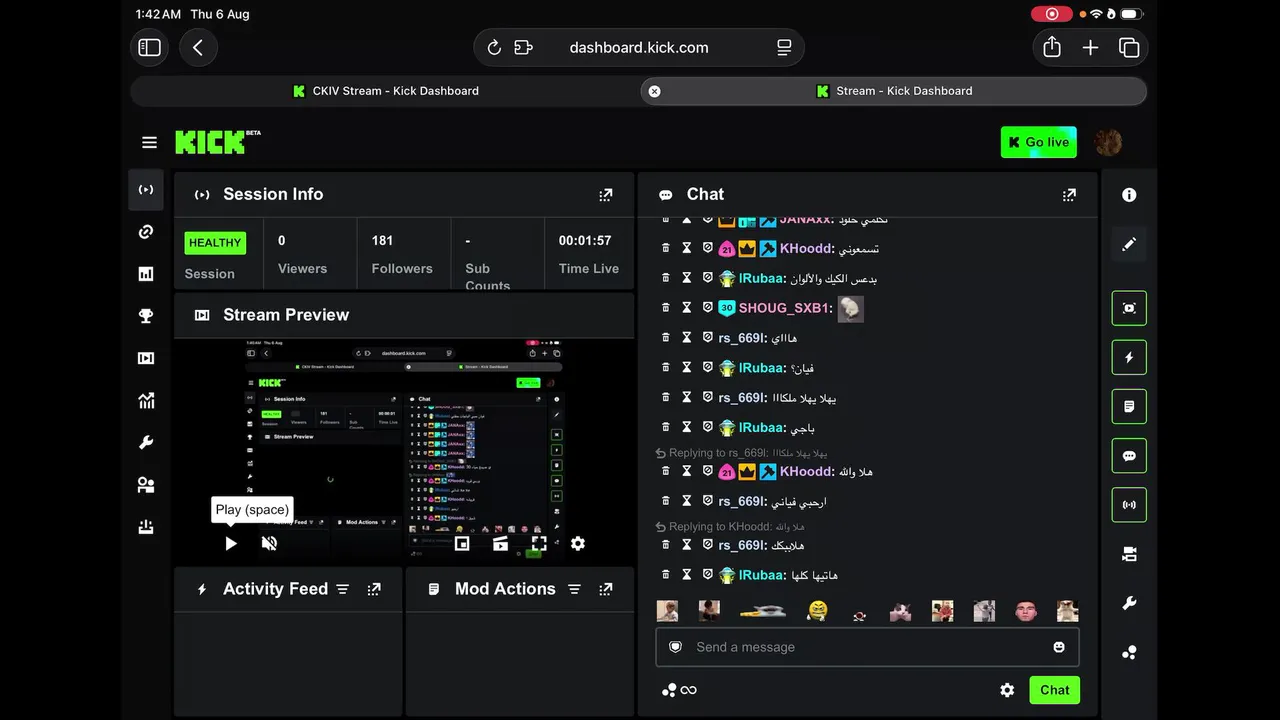Open the community people icon in left sidebar
1280x720 pixels.
coord(146,485)
